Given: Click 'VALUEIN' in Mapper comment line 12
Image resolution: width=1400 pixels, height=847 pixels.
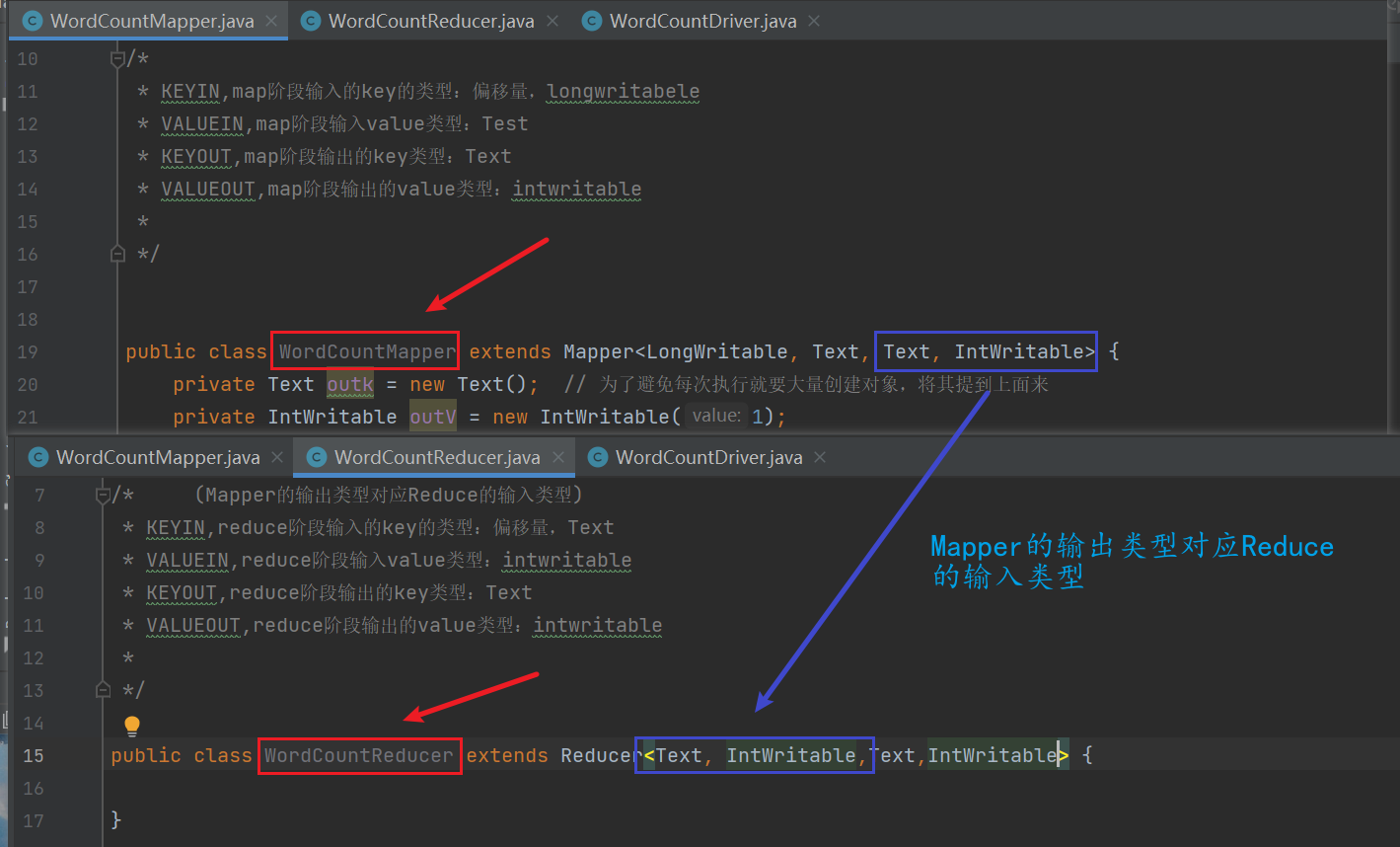Looking at the screenshot, I should (x=202, y=124).
